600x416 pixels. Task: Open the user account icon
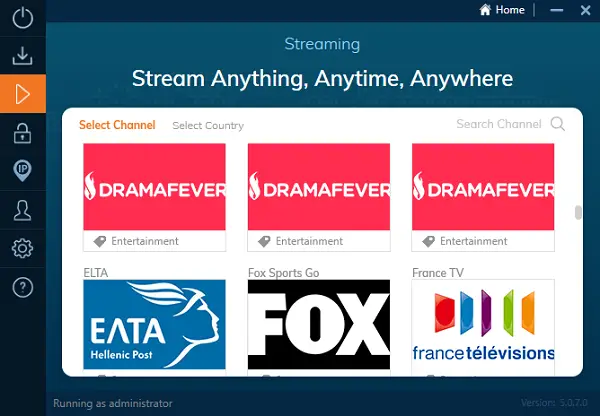click(23, 210)
